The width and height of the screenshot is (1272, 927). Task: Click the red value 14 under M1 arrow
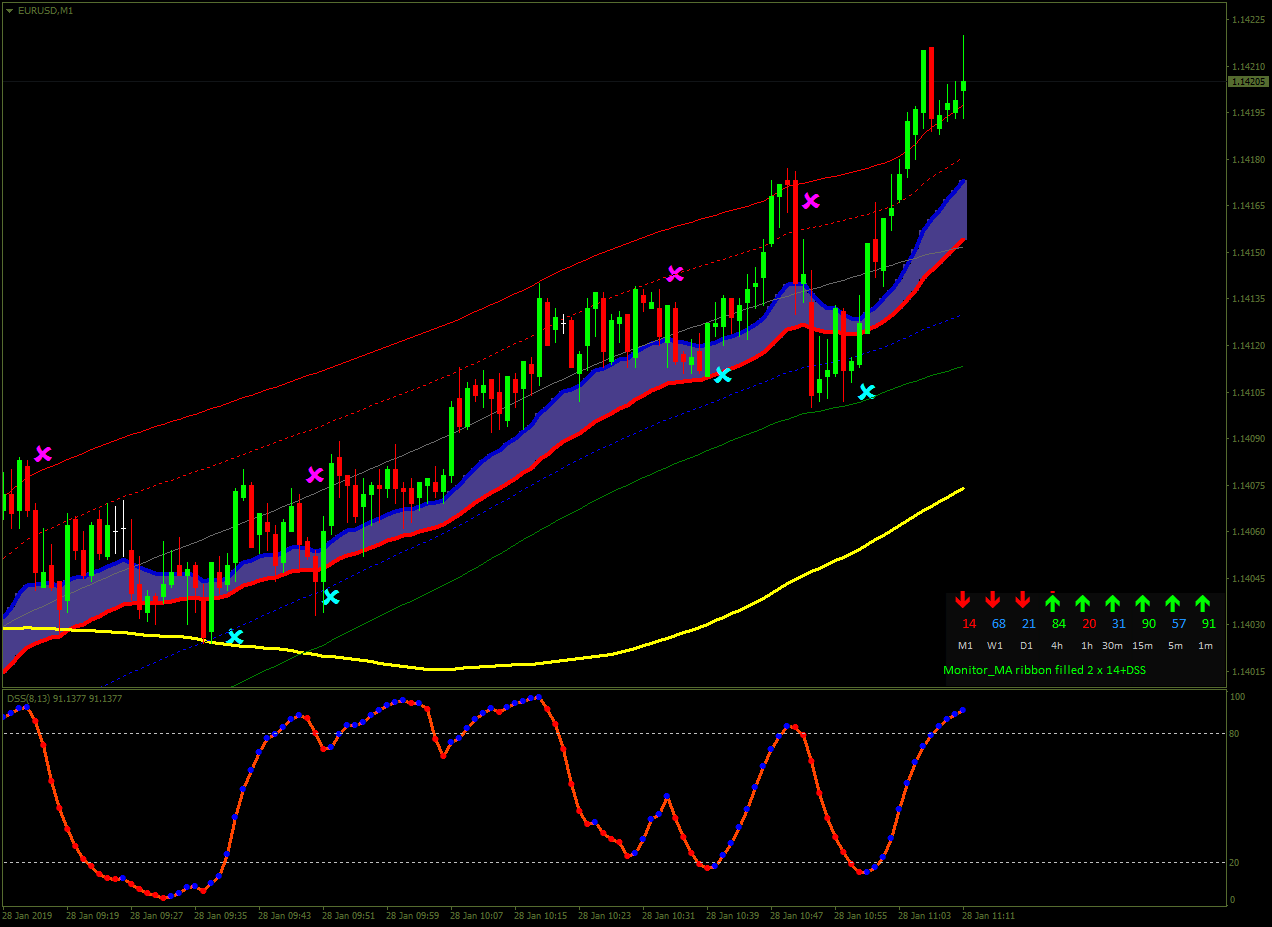pyautogui.click(x=969, y=624)
